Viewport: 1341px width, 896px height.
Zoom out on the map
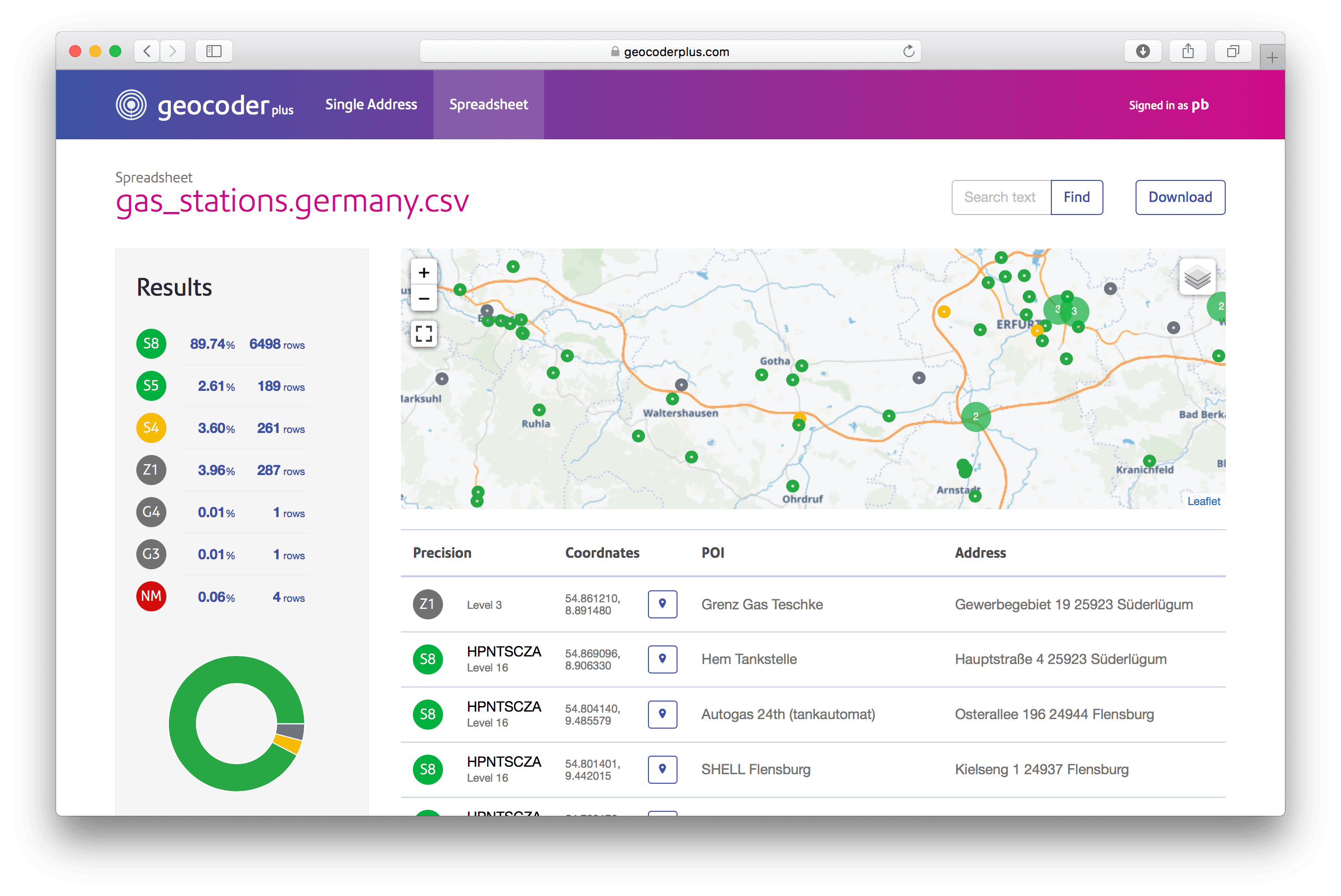(423, 298)
